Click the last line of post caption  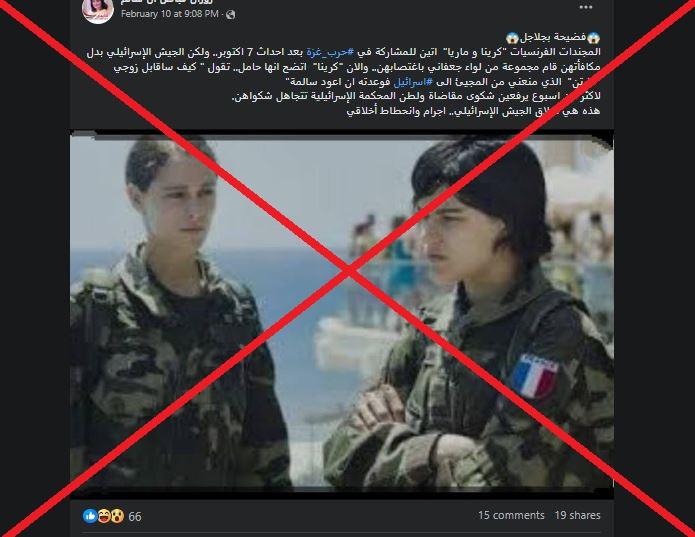[473, 111]
